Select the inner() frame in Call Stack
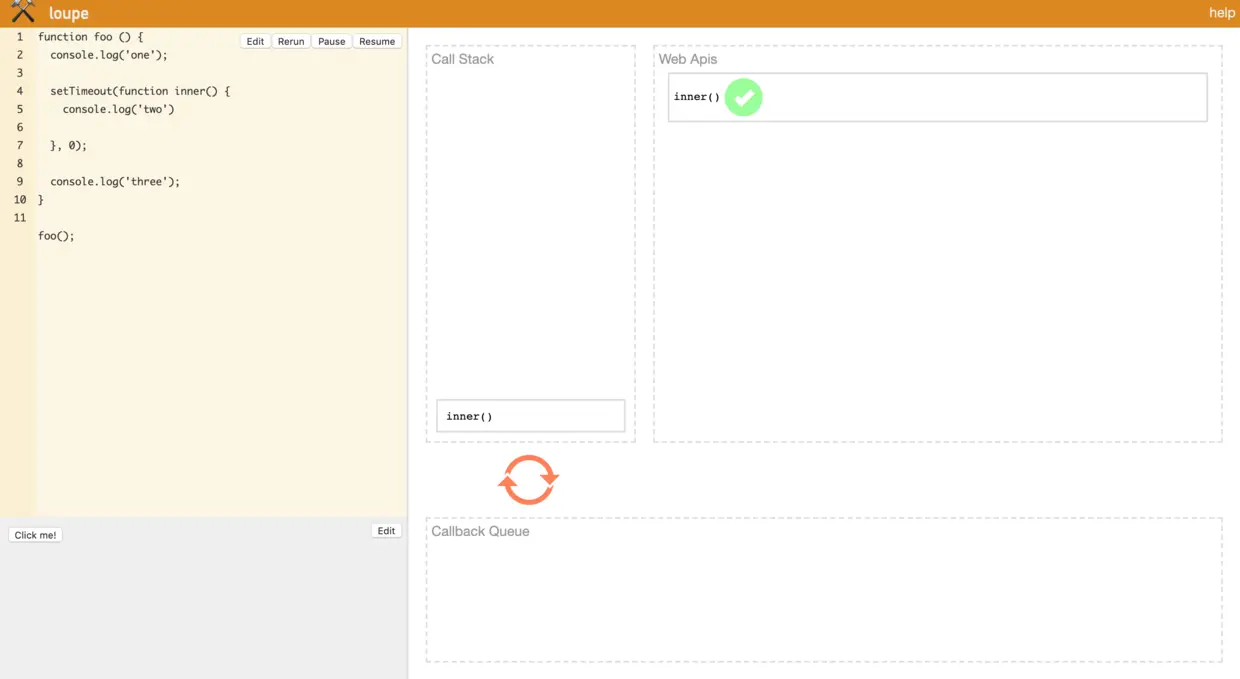The width and height of the screenshot is (1240, 679). 531,416
